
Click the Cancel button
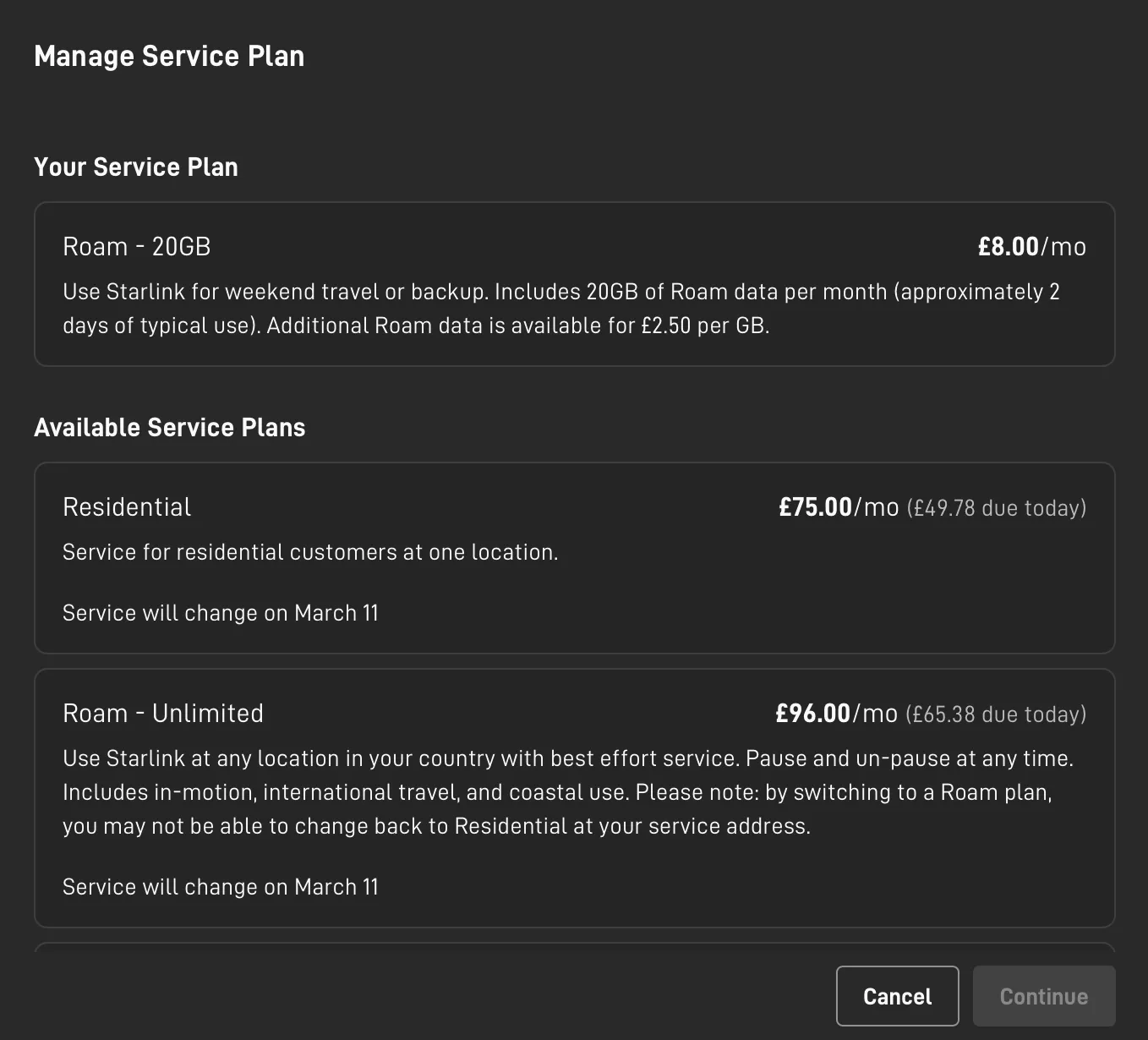[x=897, y=996]
